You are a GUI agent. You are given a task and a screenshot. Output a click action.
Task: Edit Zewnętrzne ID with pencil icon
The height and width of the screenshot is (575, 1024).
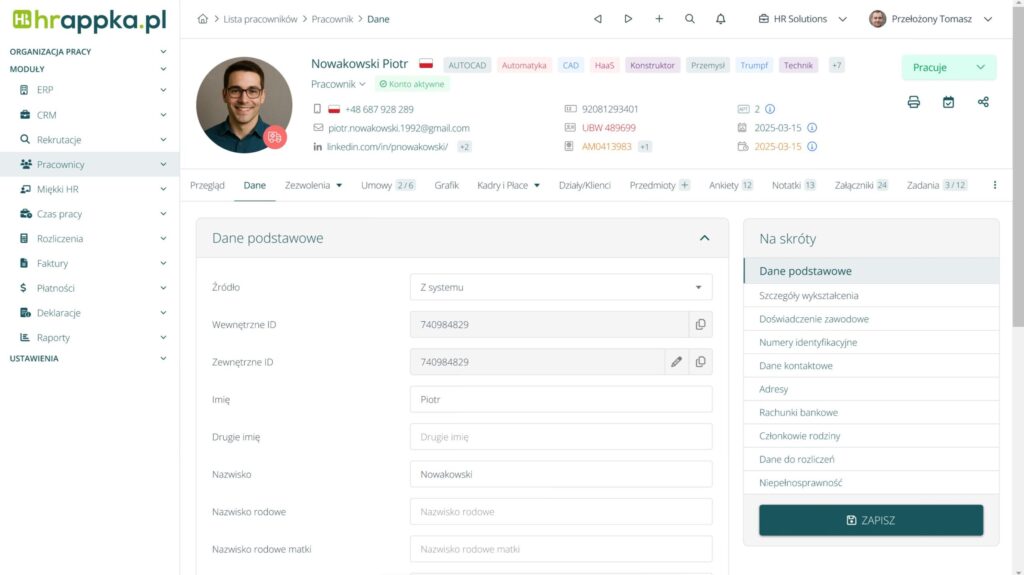(676, 362)
